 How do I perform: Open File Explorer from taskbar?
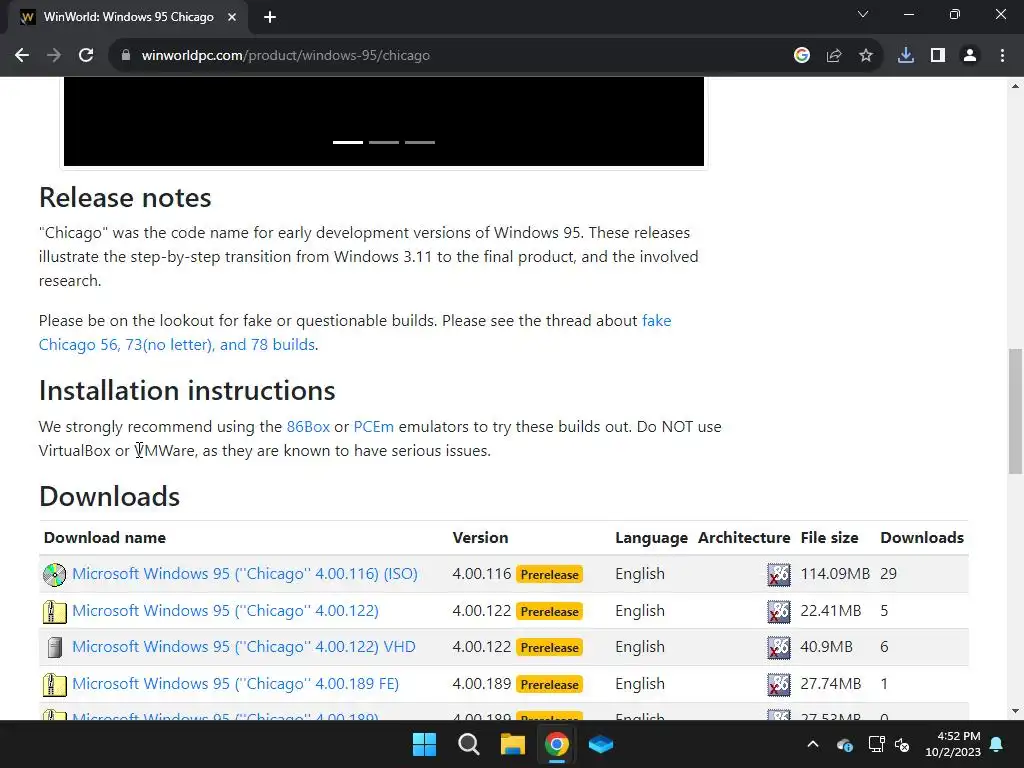point(513,744)
